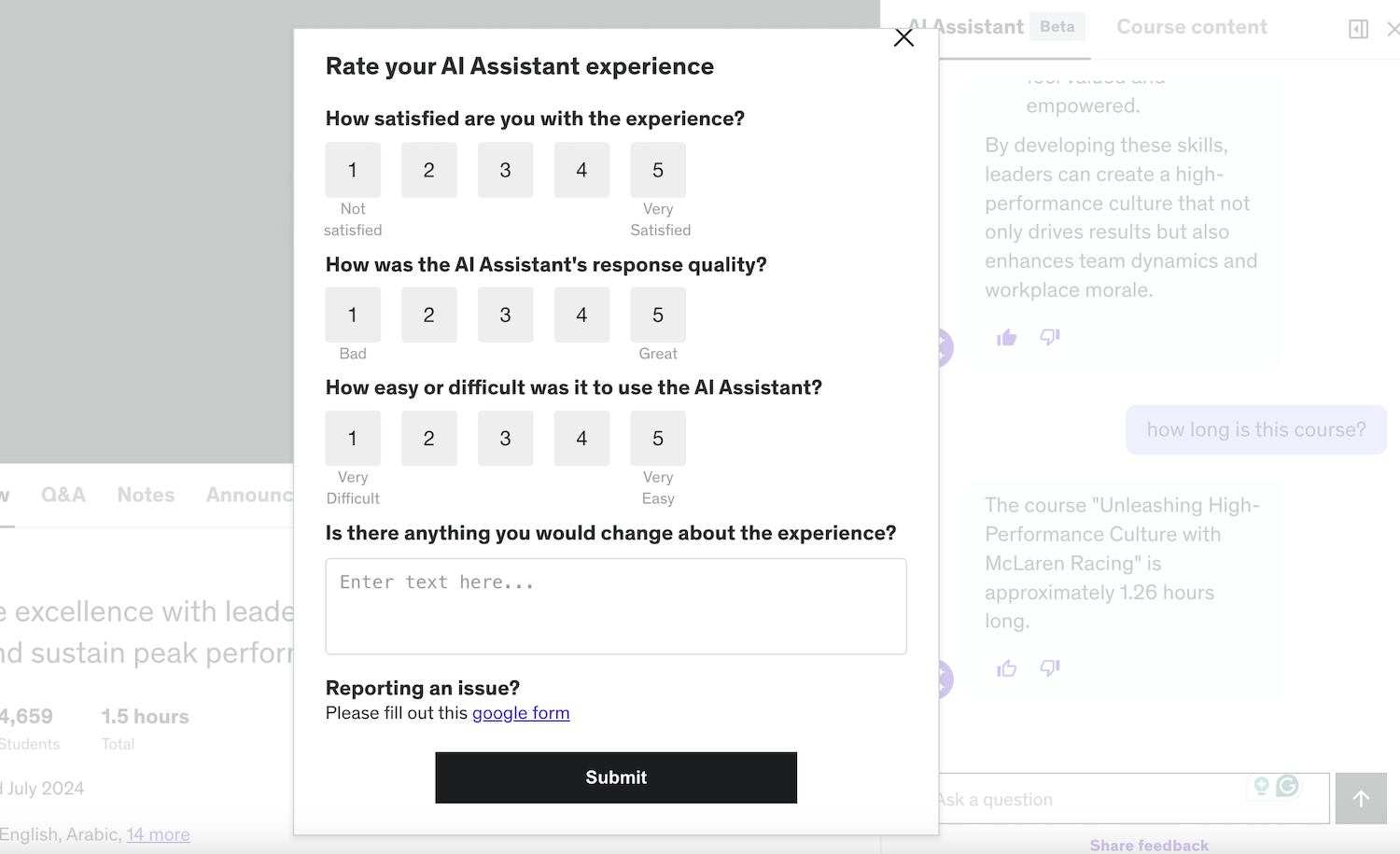Collapse the side panel using panel icon

1358,29
